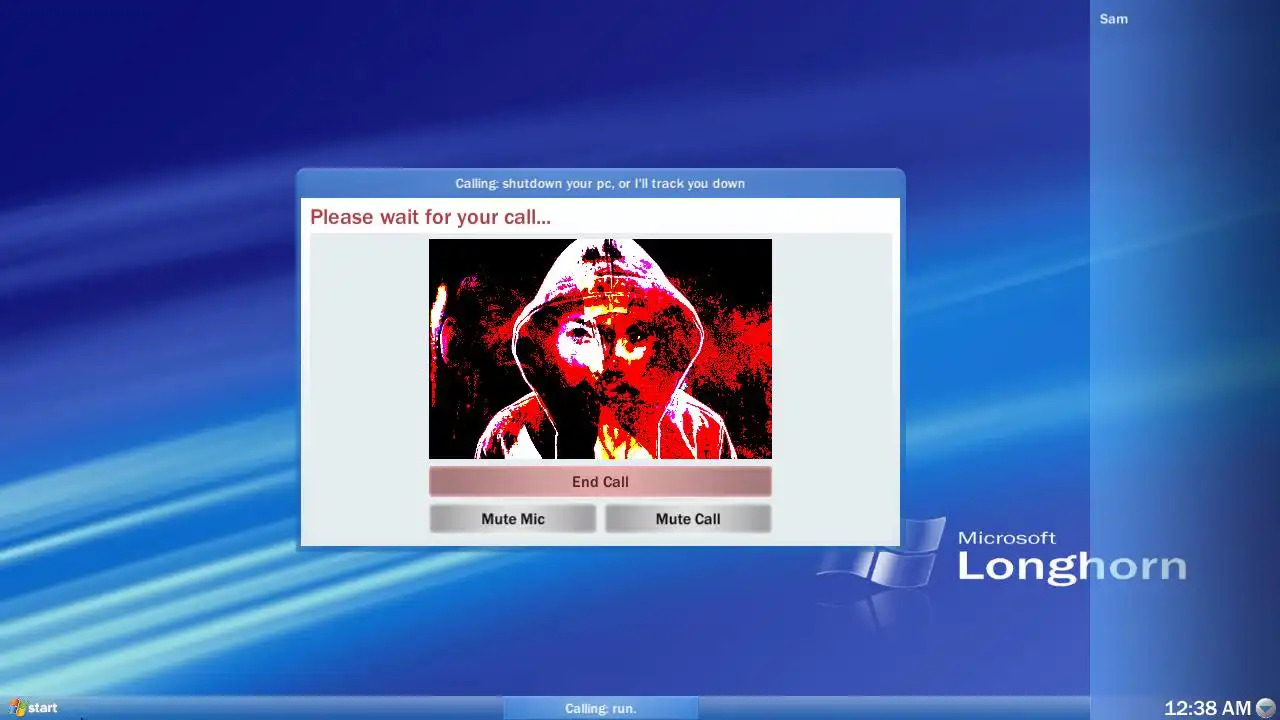End the current call
The width and height of the screenshot is (1280, 720).
click(600, 481)
